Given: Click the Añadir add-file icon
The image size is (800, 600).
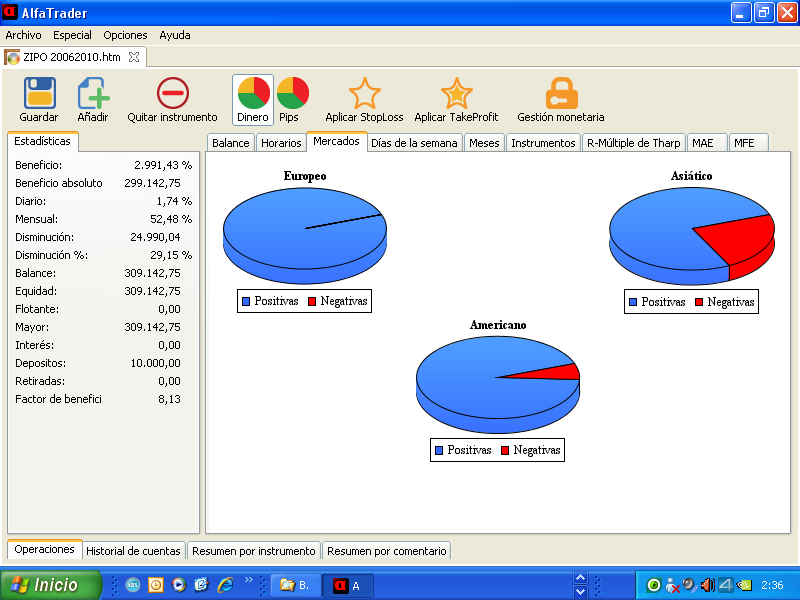Looking at the screenshot, I should pyautogui.click(x=93, y=93).
